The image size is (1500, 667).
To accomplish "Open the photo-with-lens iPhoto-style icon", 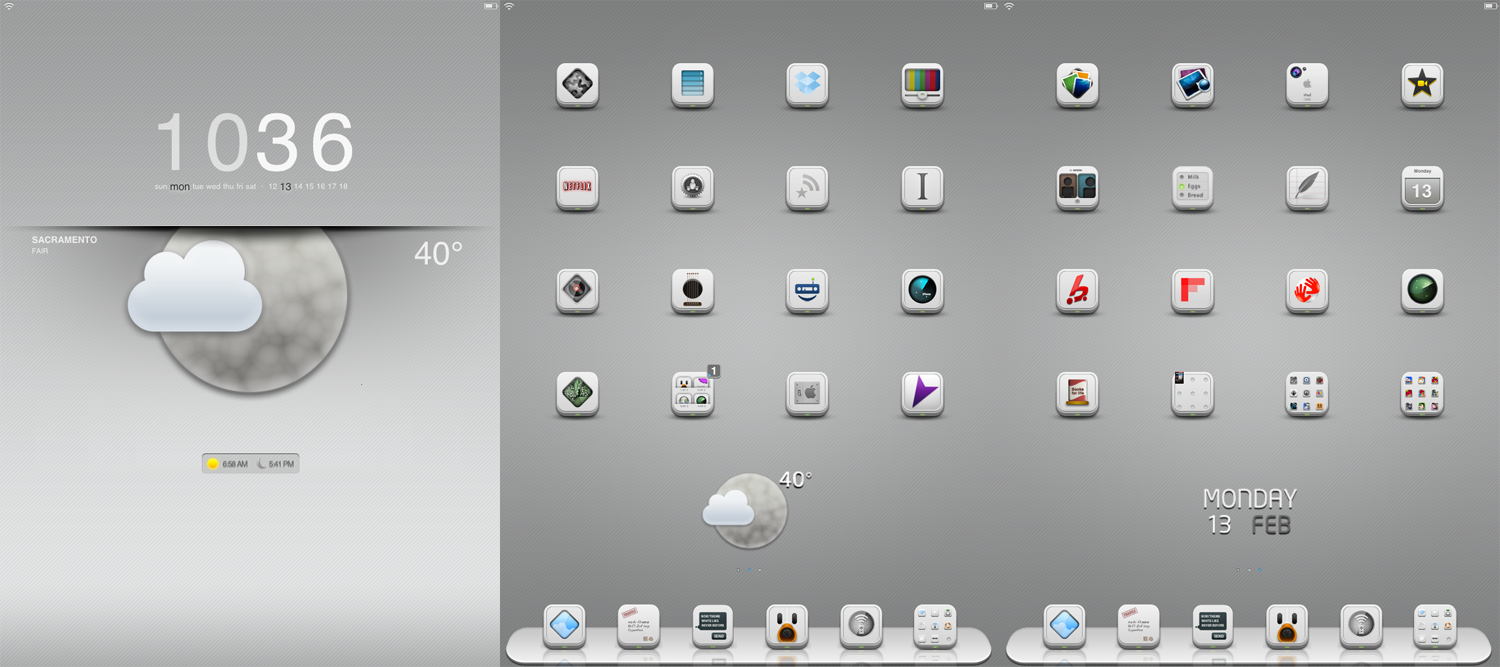I will click(1192, 85).
